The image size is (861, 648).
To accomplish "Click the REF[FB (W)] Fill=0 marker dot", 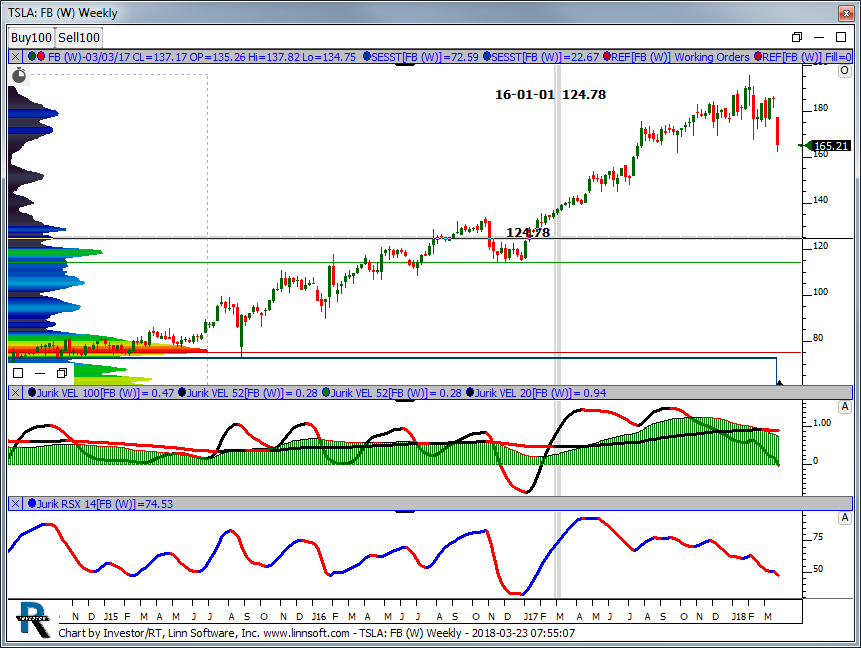I will coord(758,57).
